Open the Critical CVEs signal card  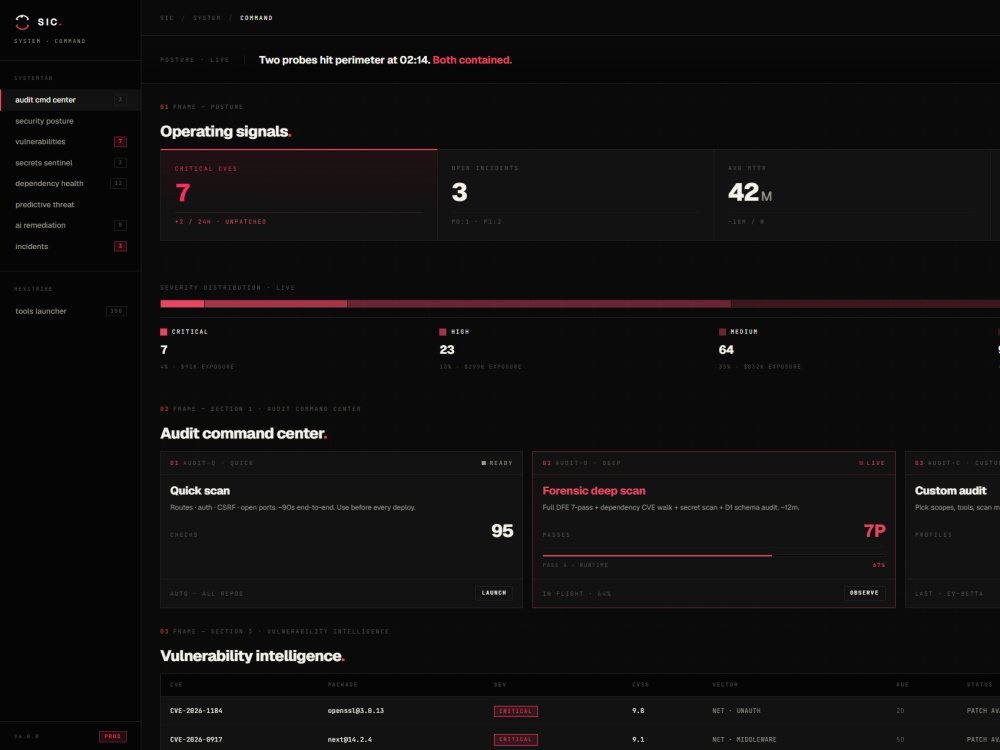click(x=298, y=195)
